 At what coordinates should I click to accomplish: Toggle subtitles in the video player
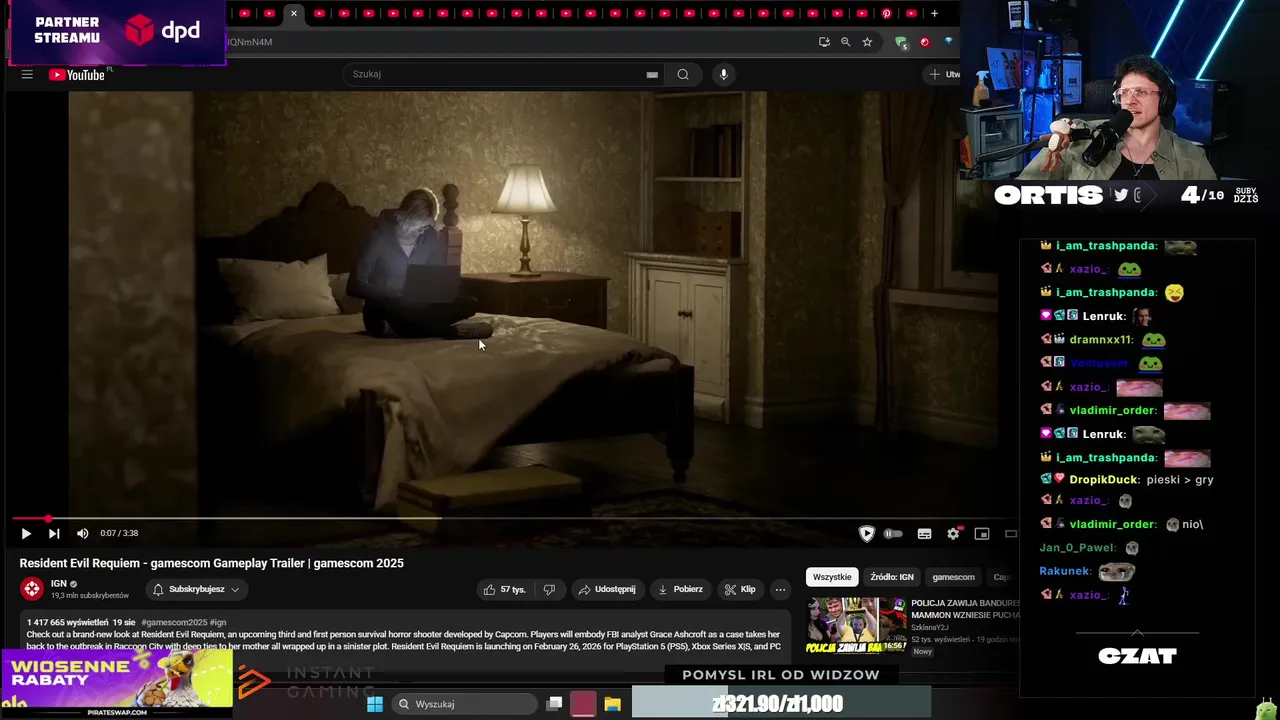pyautogui.click(x=924, y=534)
